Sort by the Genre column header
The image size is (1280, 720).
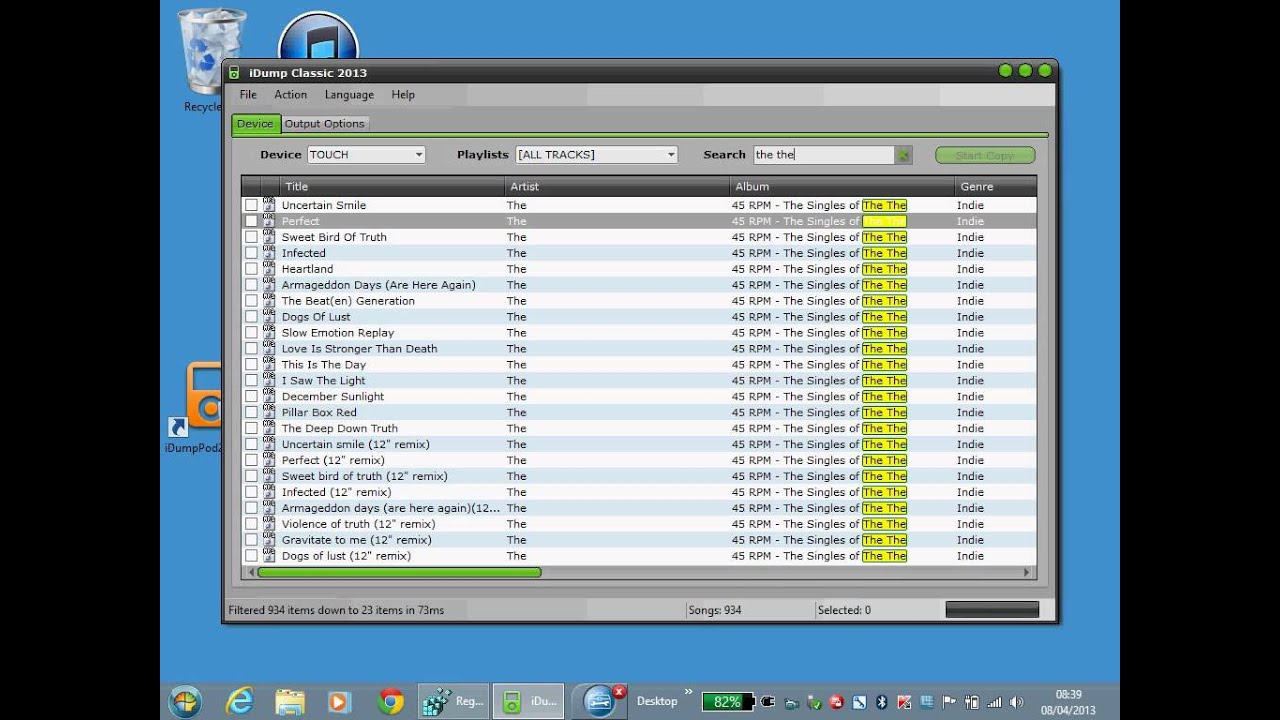[x=996, y=186]
